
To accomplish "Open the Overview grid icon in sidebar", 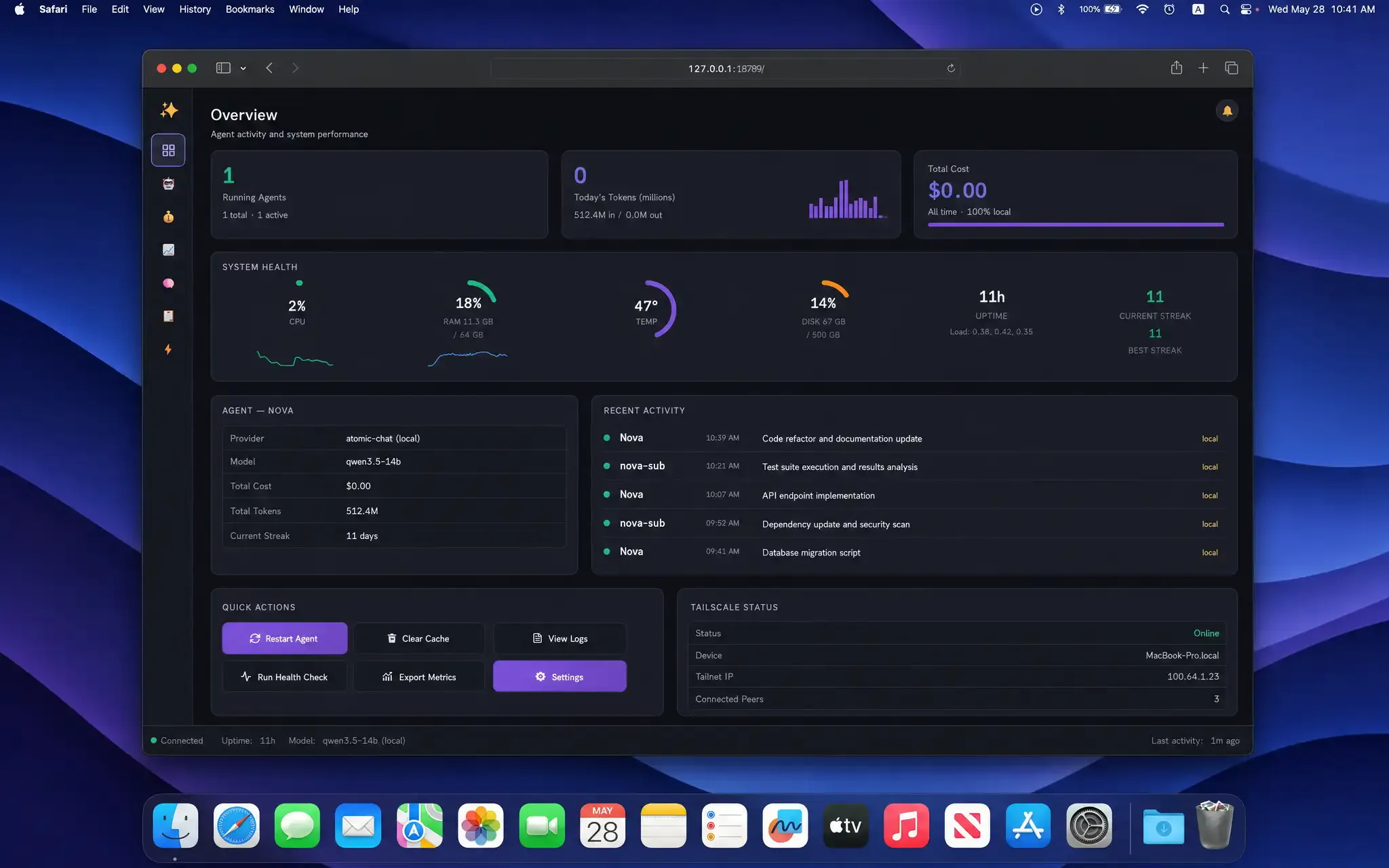I will tap(168, 150).
